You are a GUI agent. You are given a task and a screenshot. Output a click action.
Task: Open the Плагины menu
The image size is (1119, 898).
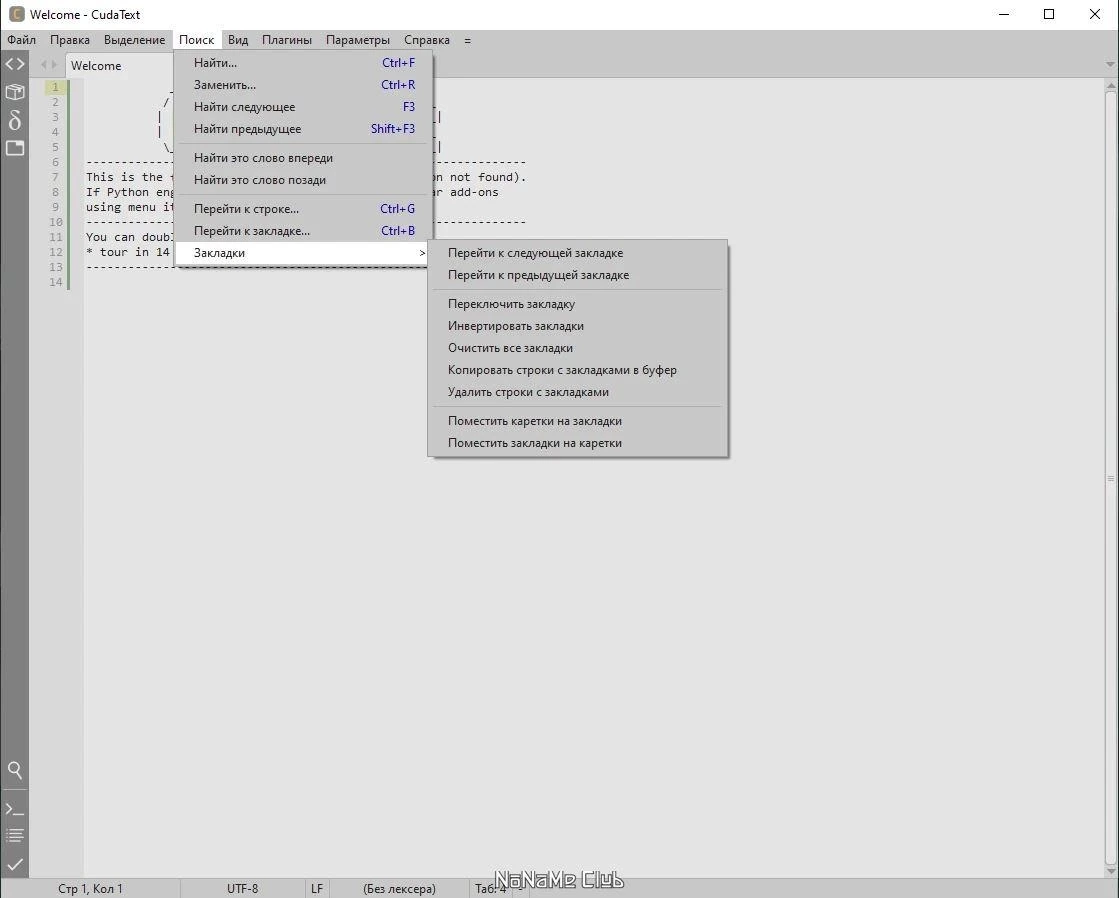[x=287, y=40]
